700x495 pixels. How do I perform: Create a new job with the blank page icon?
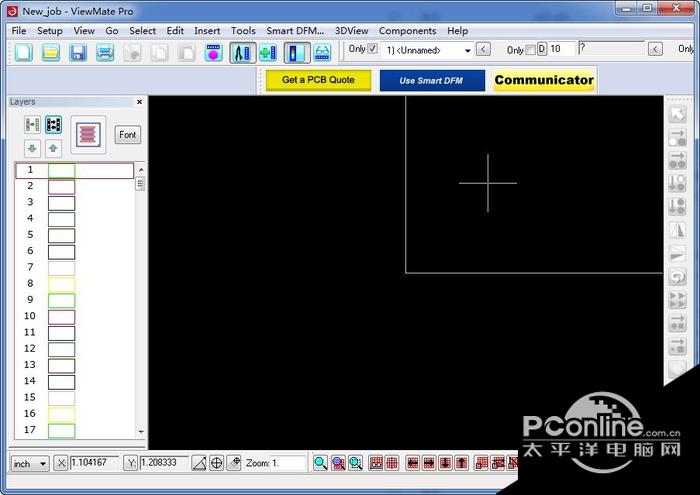tap(24, 52)
